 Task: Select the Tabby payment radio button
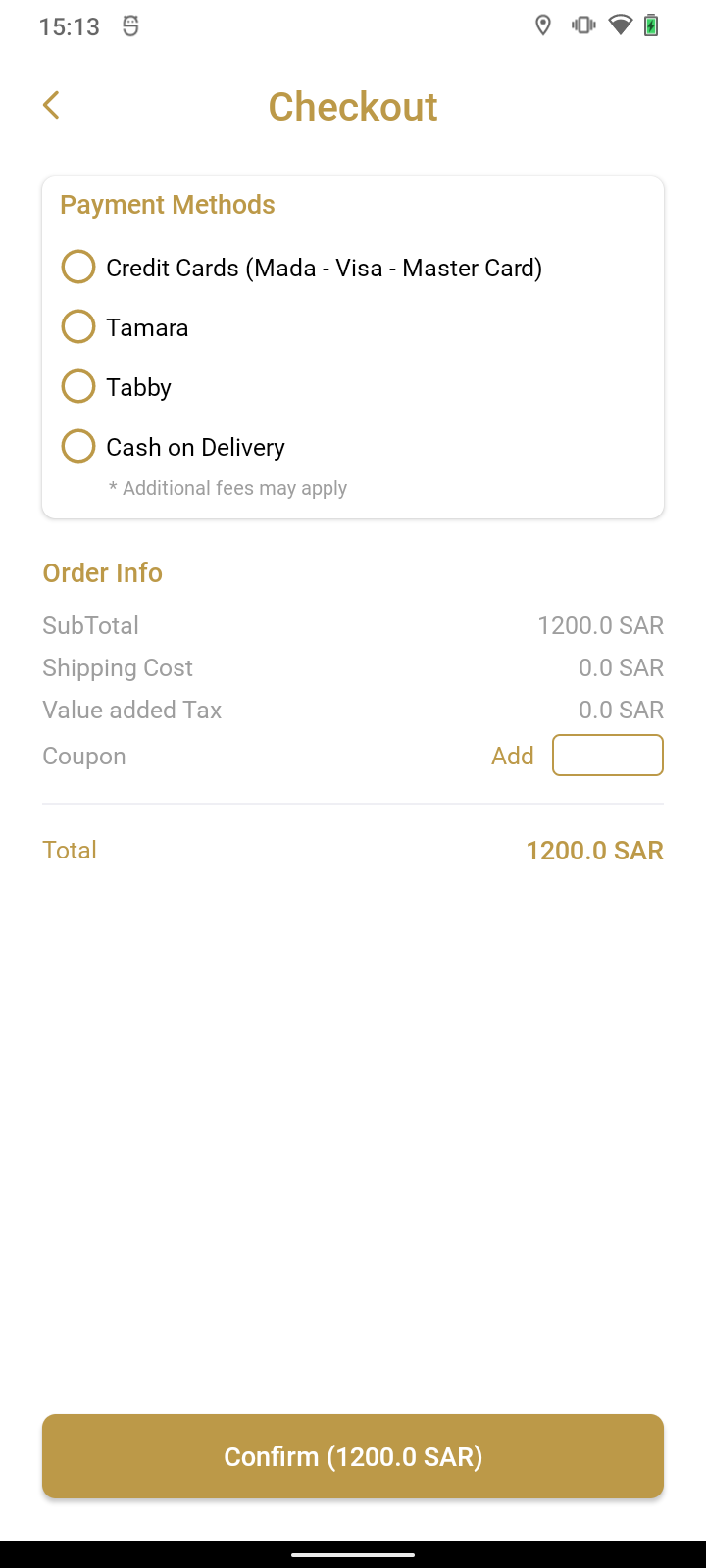point(78,386)
